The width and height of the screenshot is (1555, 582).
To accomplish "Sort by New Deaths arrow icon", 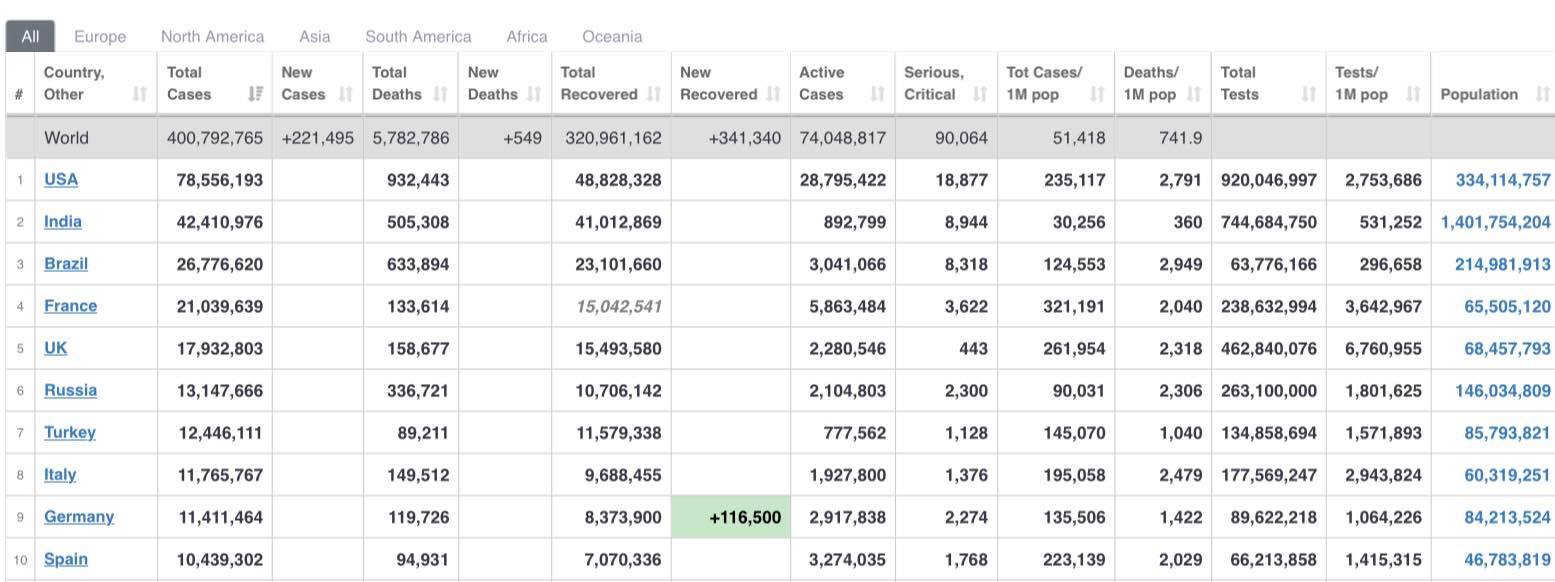I will (x=534, y=95).
